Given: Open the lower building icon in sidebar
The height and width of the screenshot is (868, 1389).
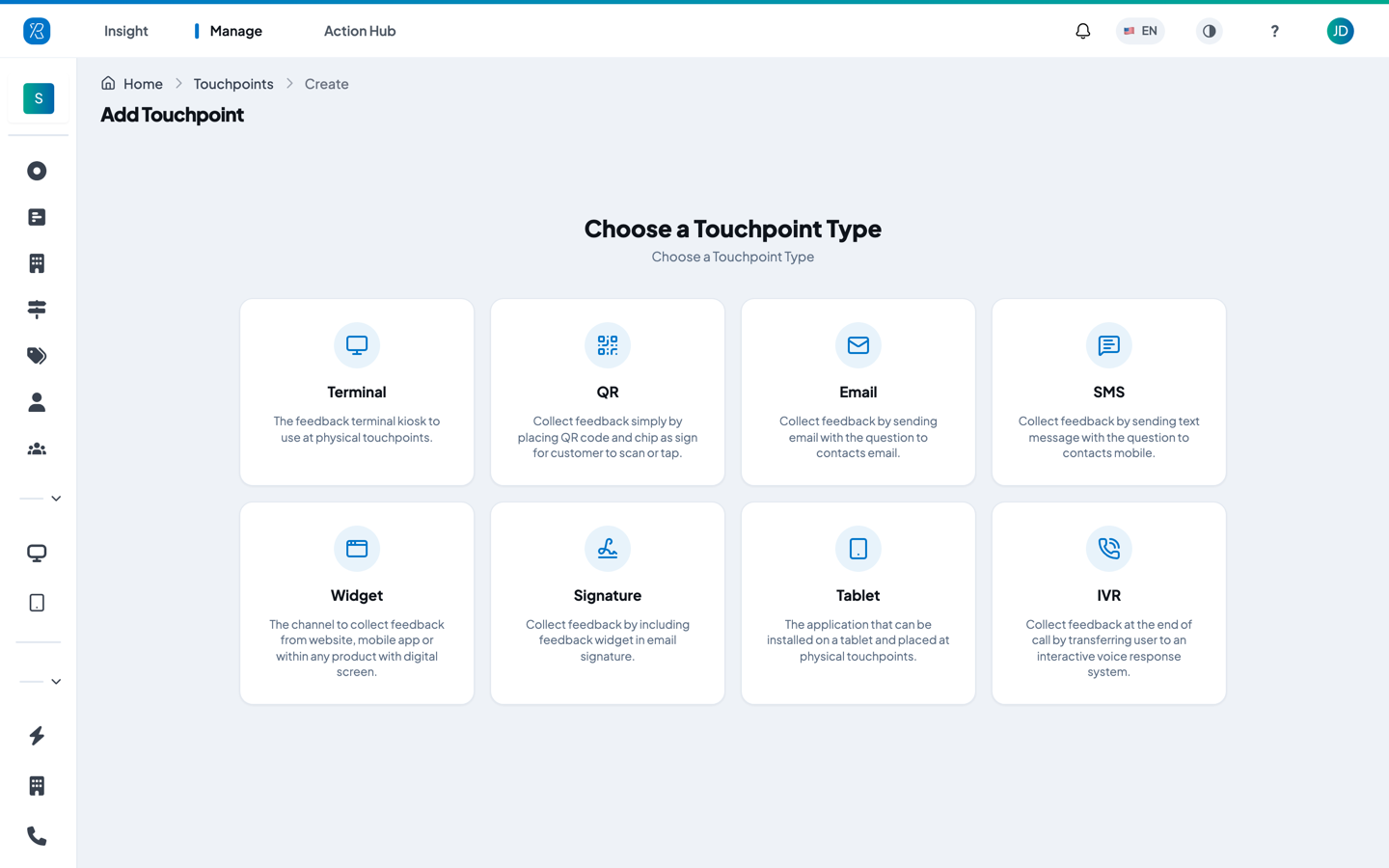Looking at the screenshot, I should (x=37, y=786).
